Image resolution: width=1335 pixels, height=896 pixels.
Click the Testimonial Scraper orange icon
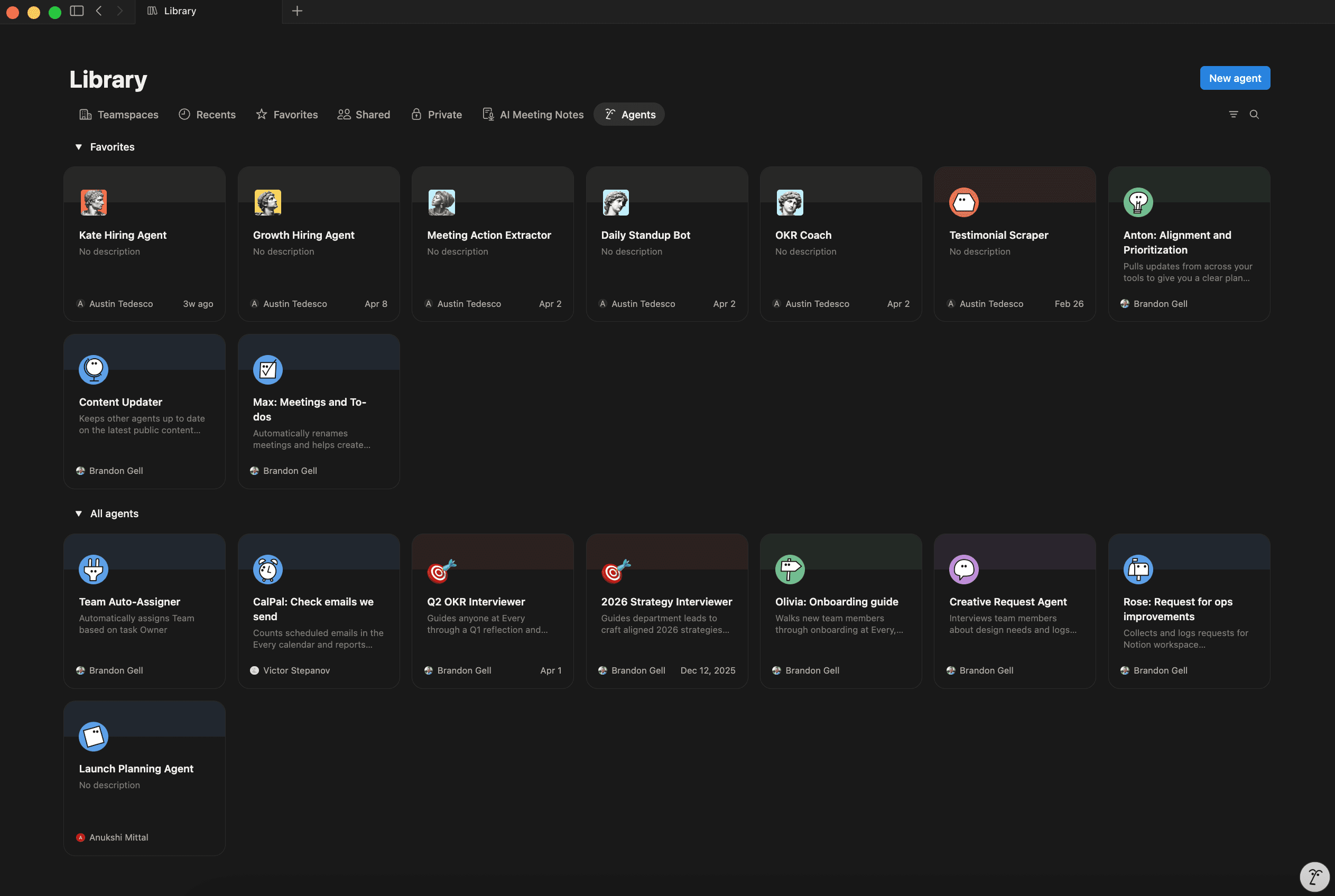pyautogui.click(x=963, y=202)
